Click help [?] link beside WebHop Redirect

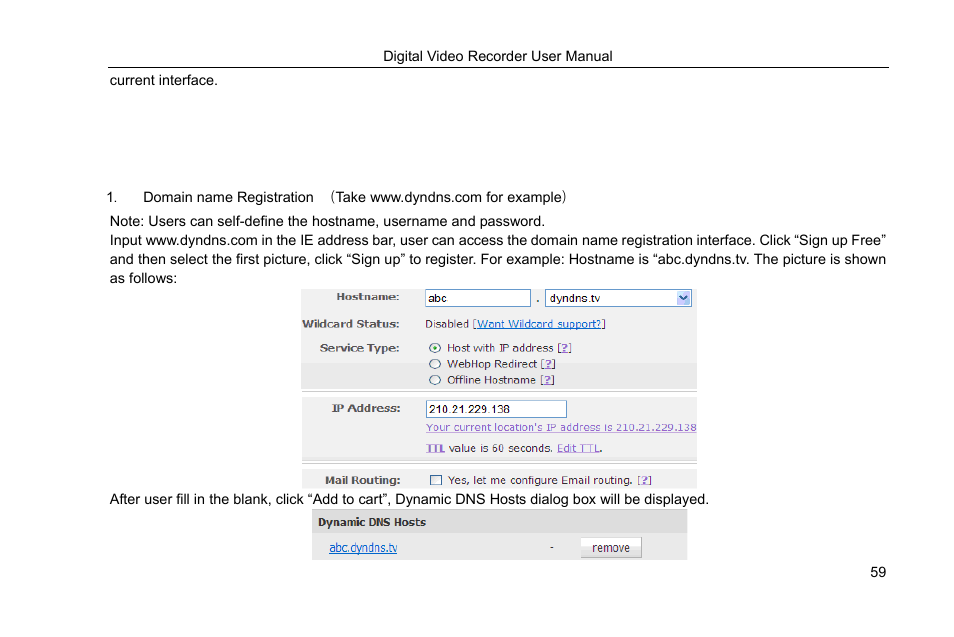(x=548, y=364)
